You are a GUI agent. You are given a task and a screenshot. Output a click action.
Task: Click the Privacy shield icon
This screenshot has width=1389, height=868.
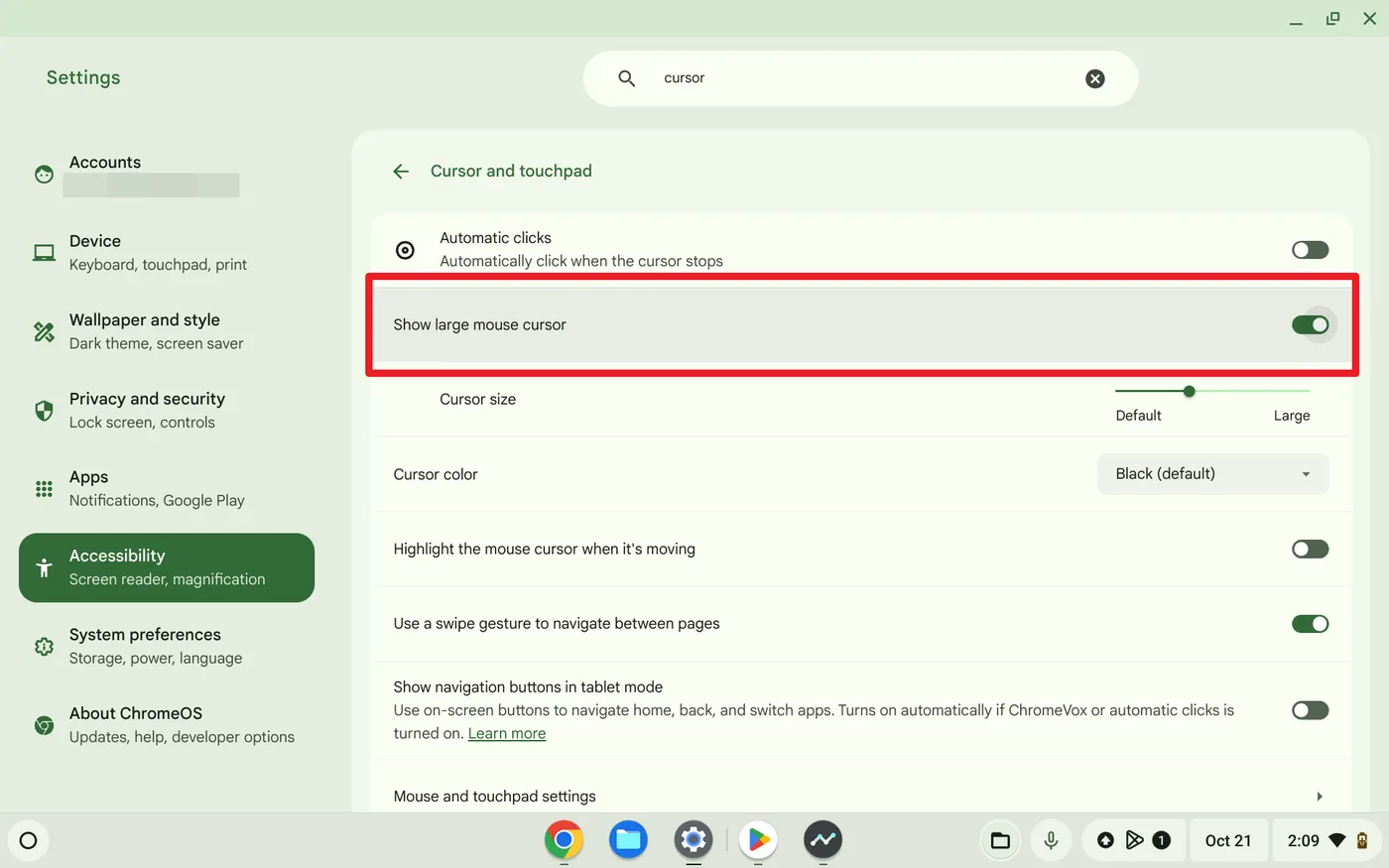[44, 410]
